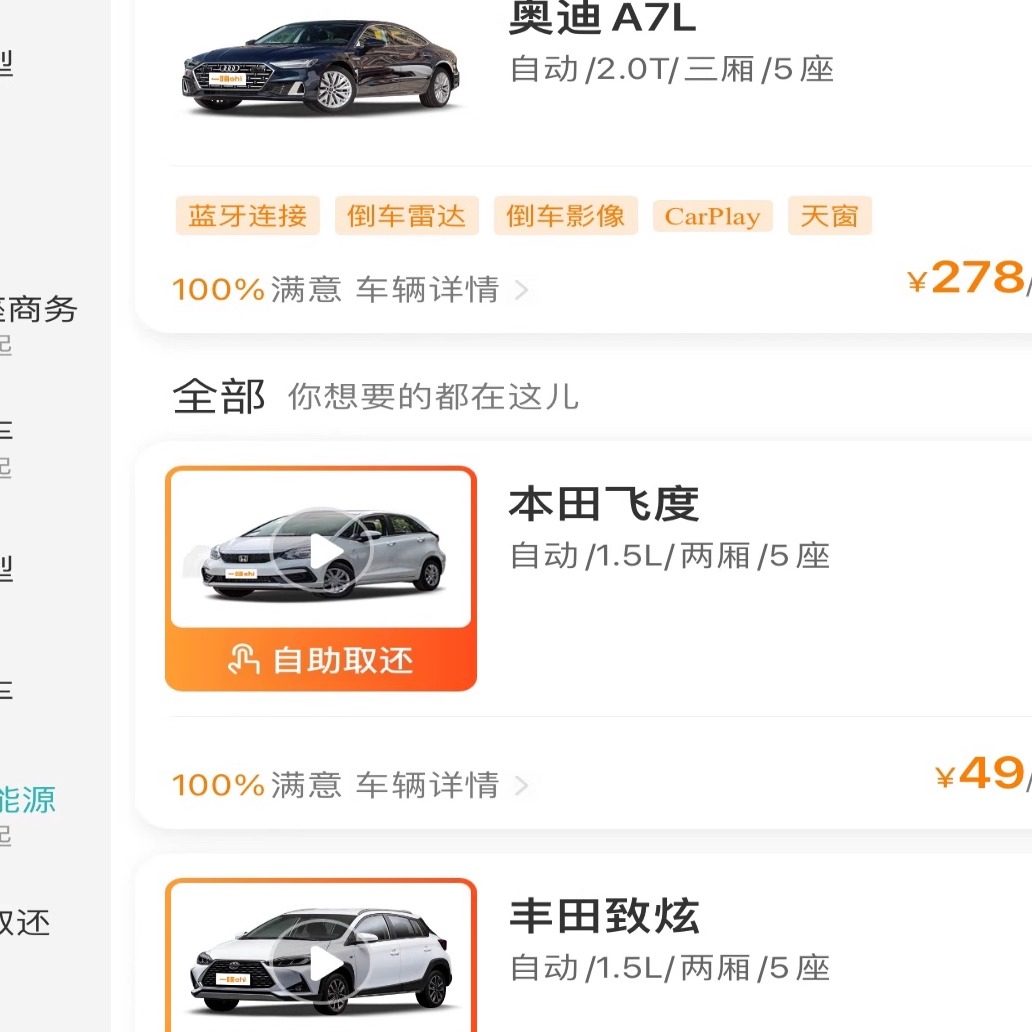The image size is (1032, 1032).
Task: Open the 本田飞度 car title
Action: 603,504
